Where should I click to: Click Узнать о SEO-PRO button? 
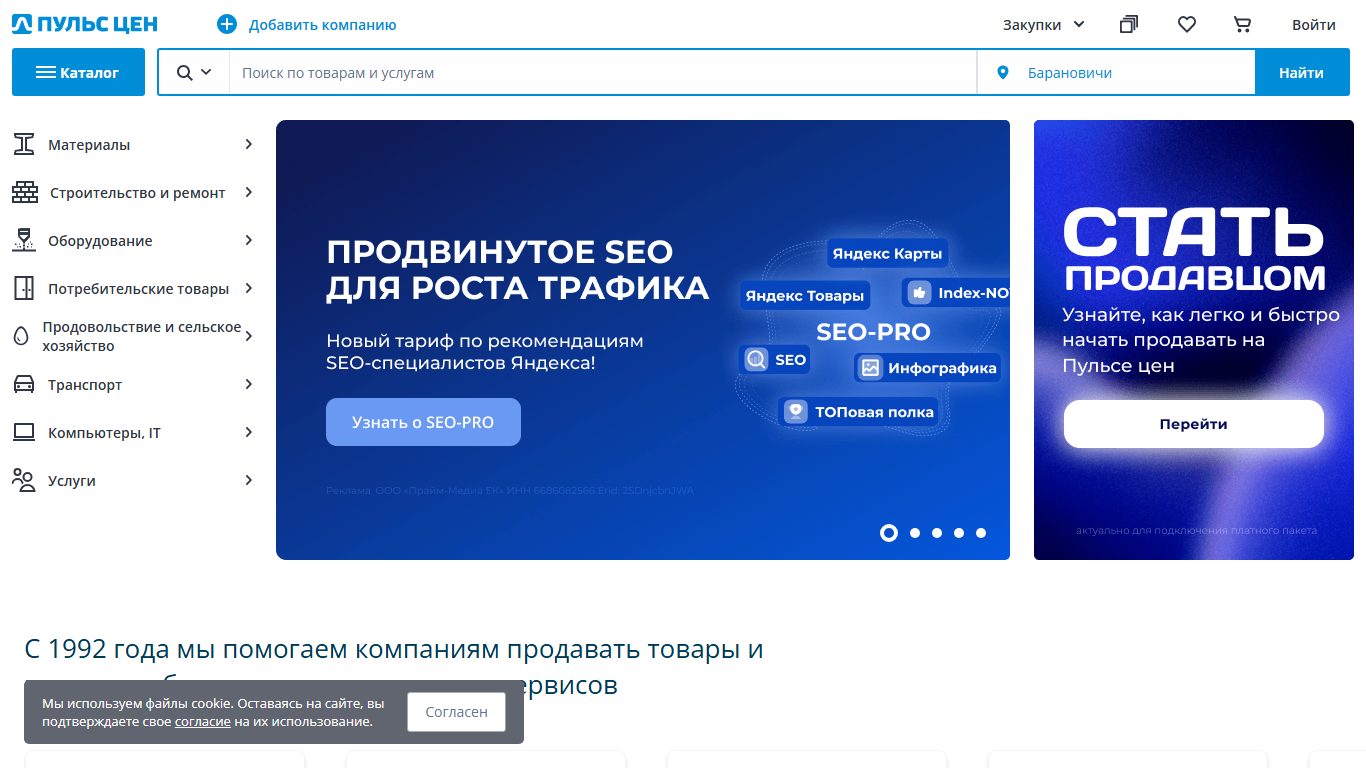[x=423, y=422]
